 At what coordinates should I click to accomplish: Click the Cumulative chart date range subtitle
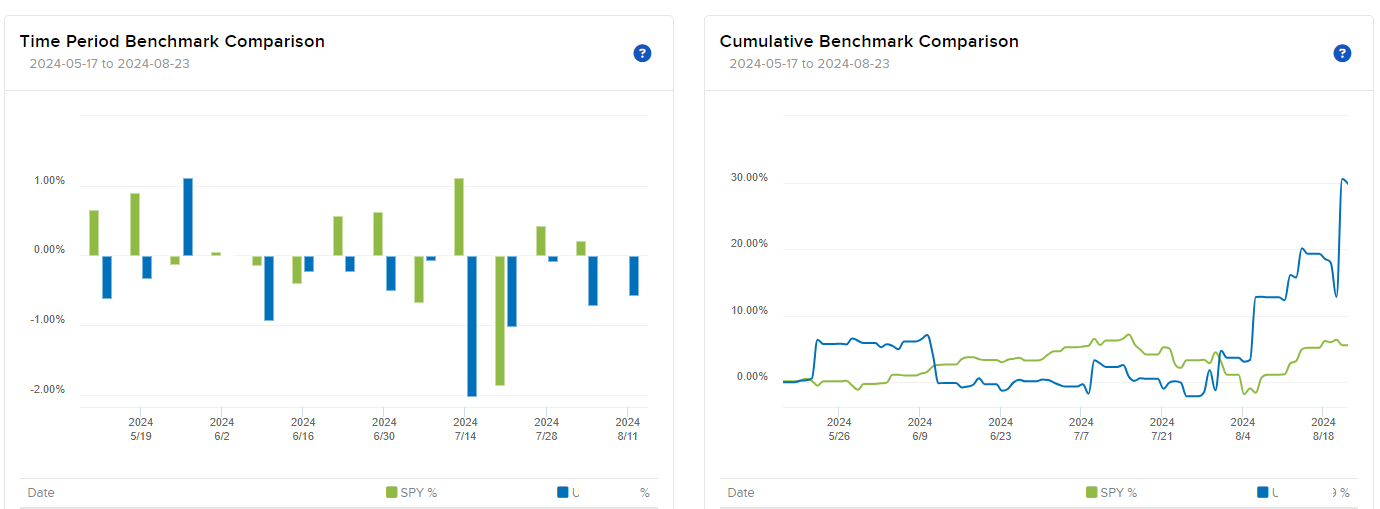coord(809,64)
